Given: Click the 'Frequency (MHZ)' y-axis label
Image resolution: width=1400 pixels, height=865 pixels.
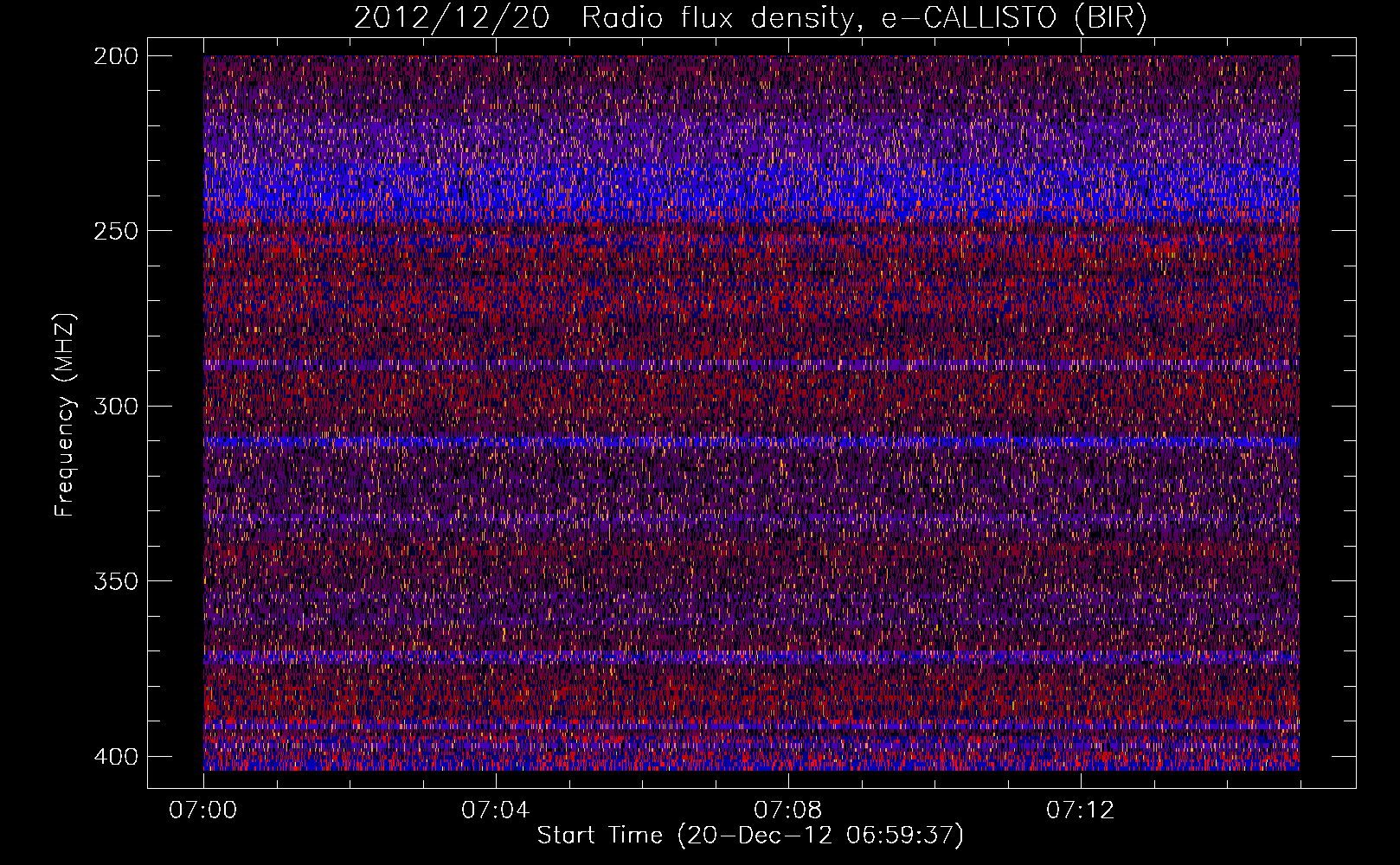Looking at the screenshot, I should (65, 415).
